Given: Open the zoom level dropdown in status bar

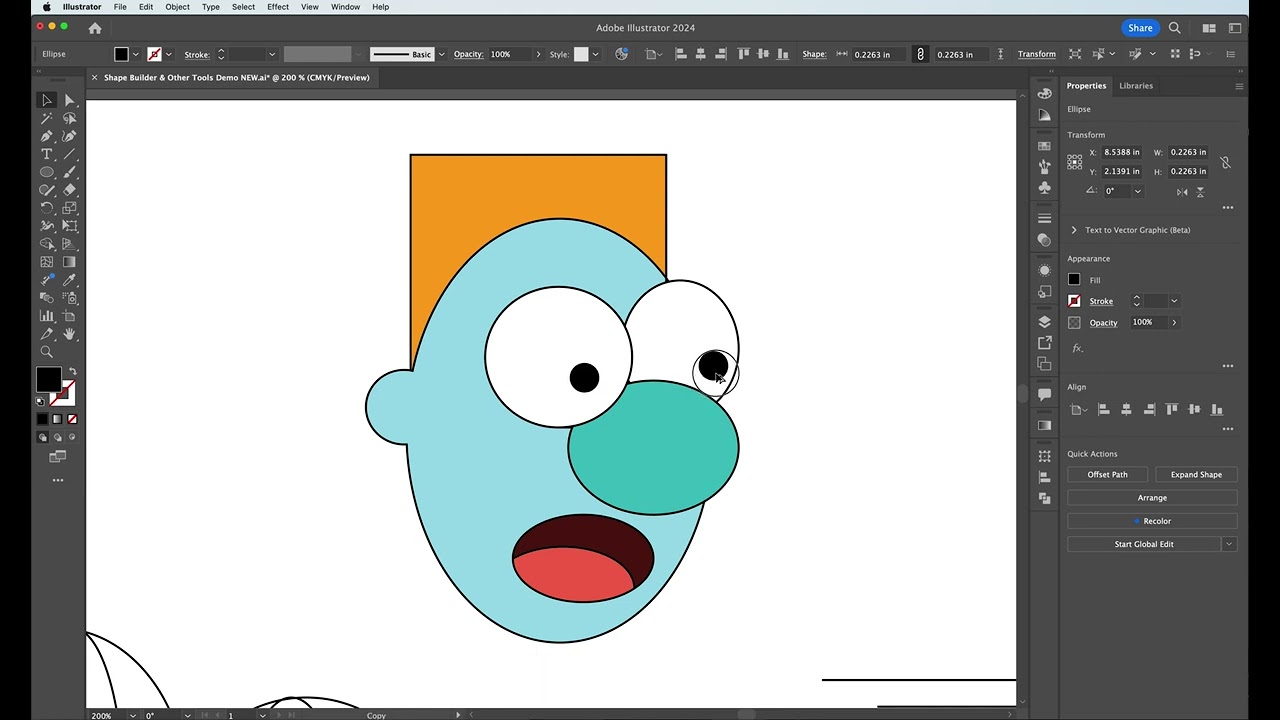Looking at the screenshot, I should click(x=132, y=715).
